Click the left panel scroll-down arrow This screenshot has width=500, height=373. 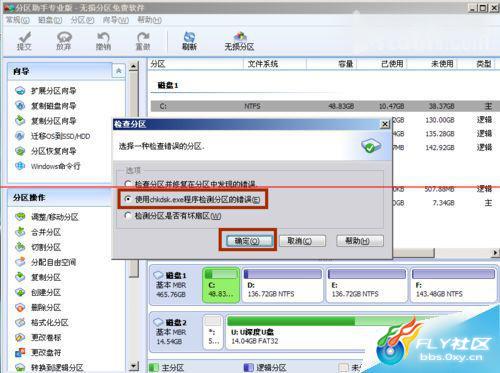tap(134, 366)
